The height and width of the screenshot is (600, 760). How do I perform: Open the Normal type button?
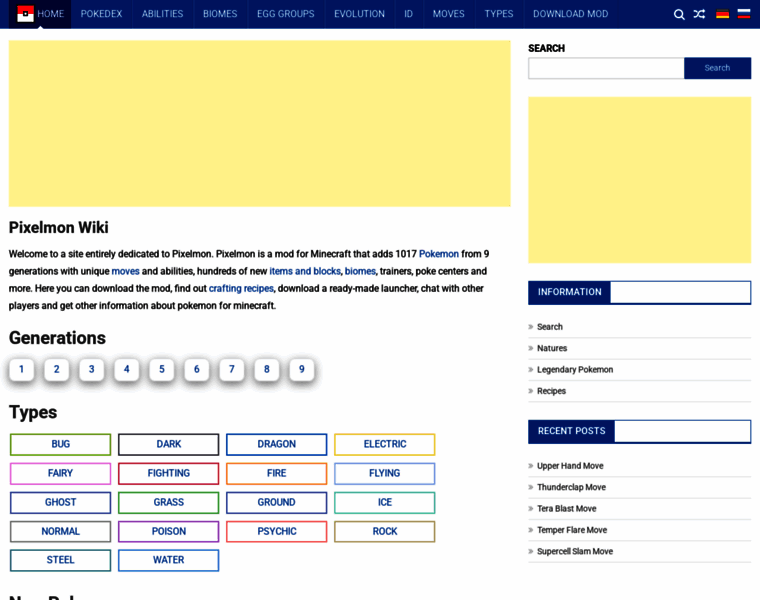click(x=61, y=532)
